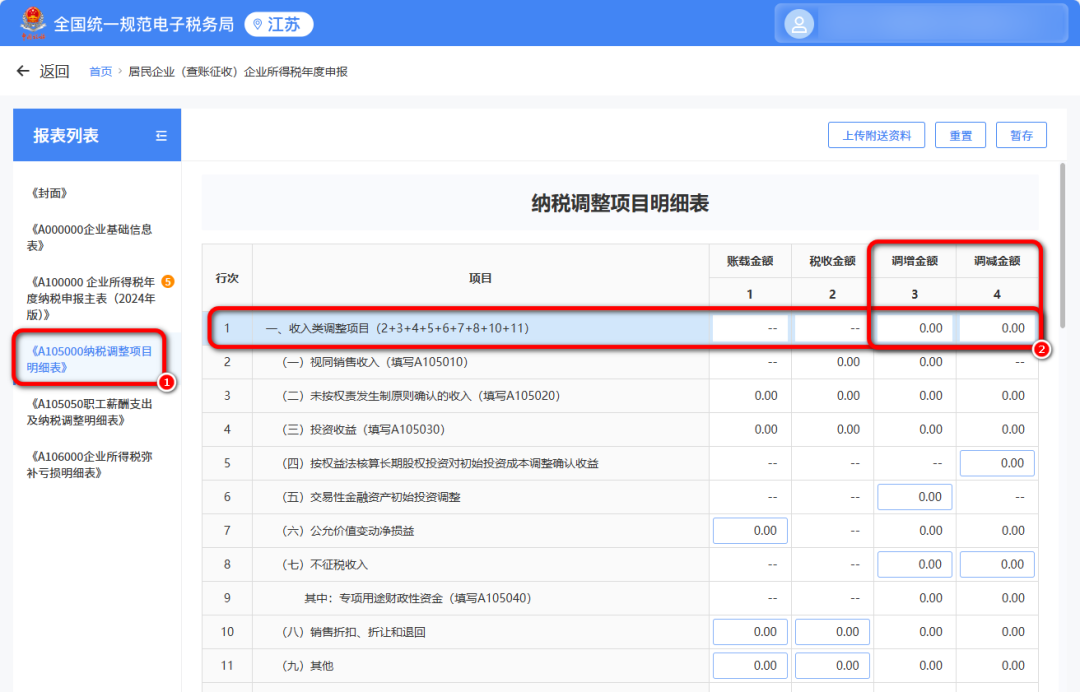Click the vertical scrollbar of the table
The width and height of the screenshot is (1080, 692).
(x=1062, y=245)
